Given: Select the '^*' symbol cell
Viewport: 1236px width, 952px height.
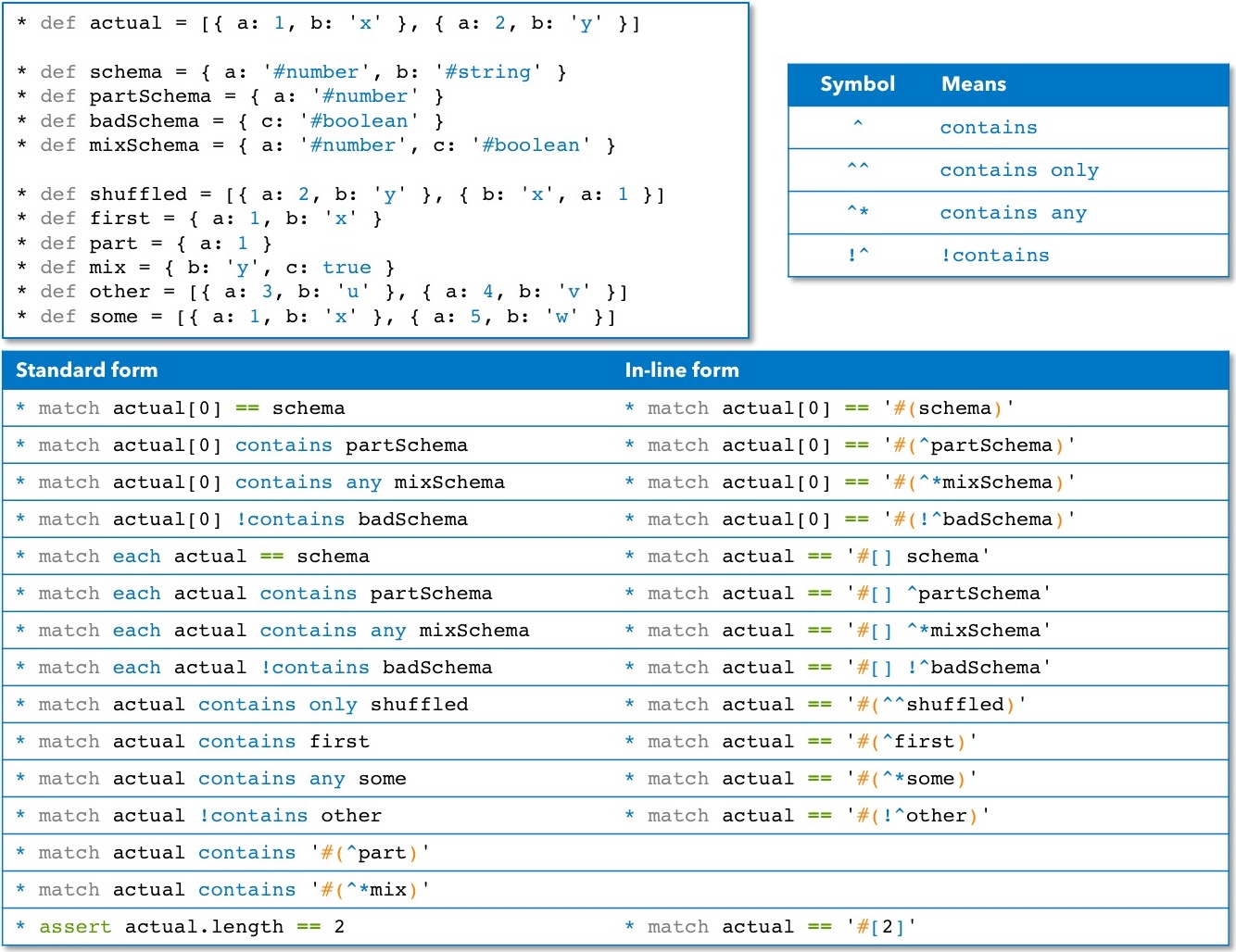Looking at the screenshot, I should (x=858, y=212).
